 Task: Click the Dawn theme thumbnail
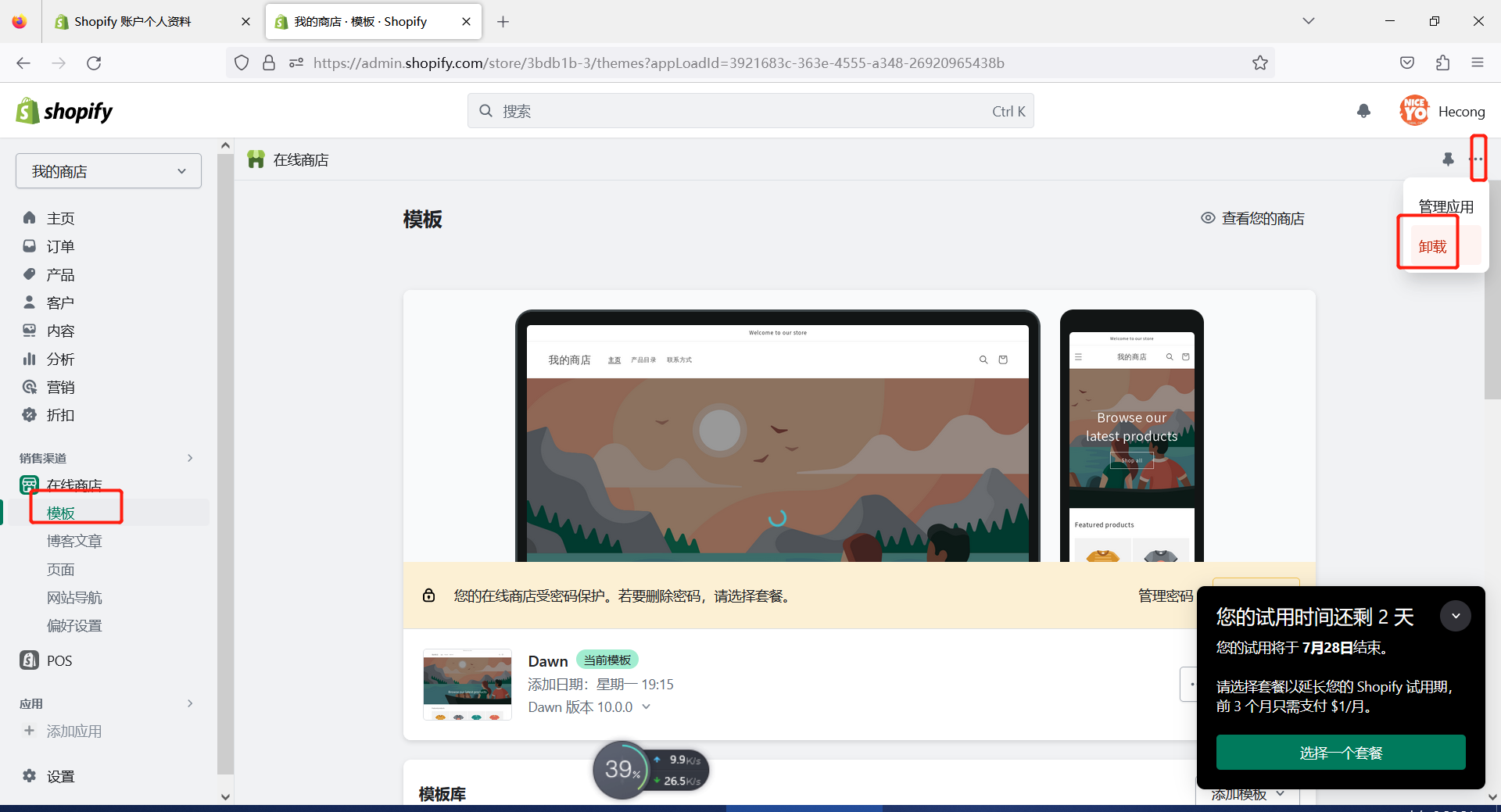tap(467, 684)
